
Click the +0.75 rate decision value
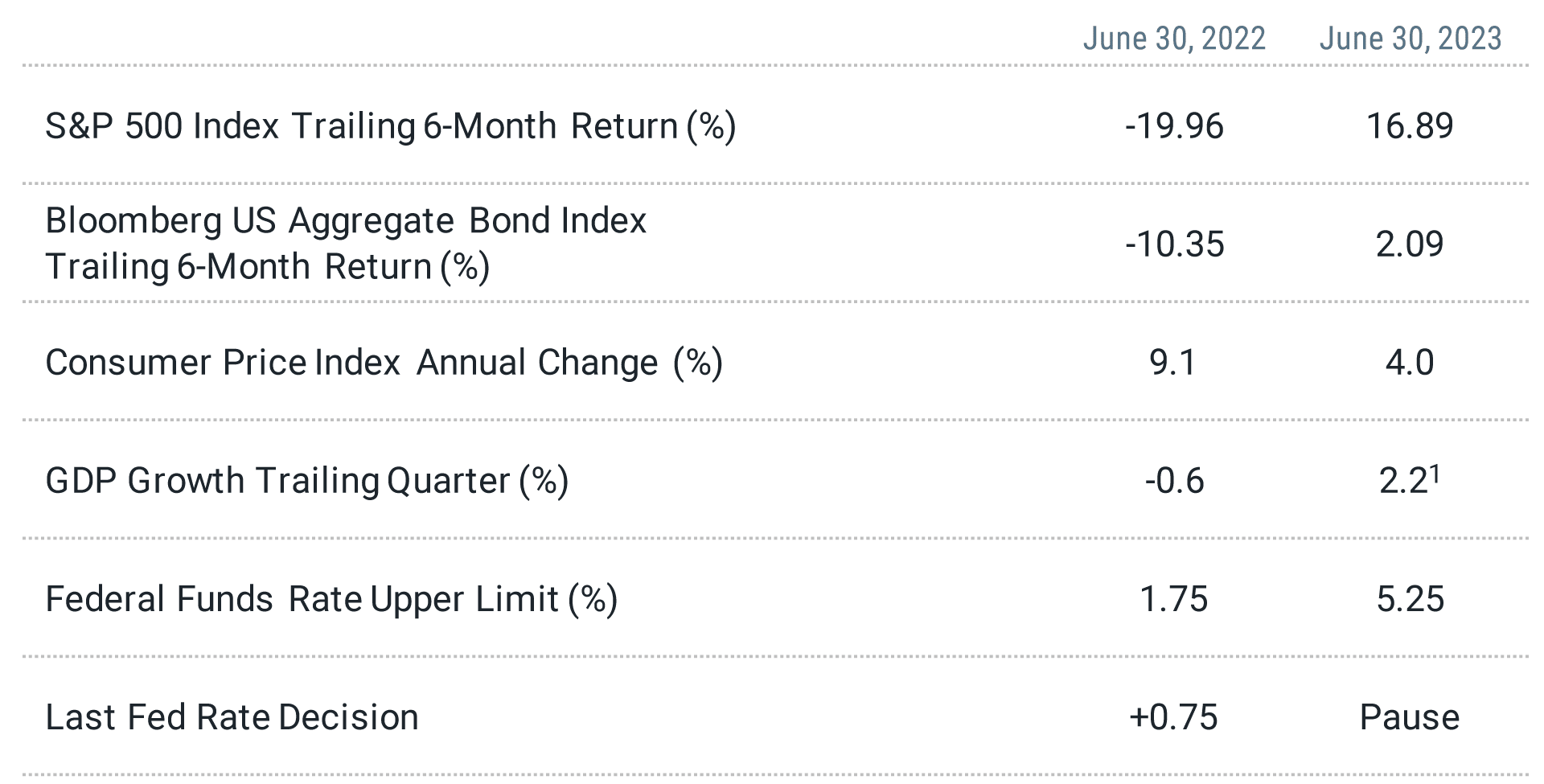1174,717
